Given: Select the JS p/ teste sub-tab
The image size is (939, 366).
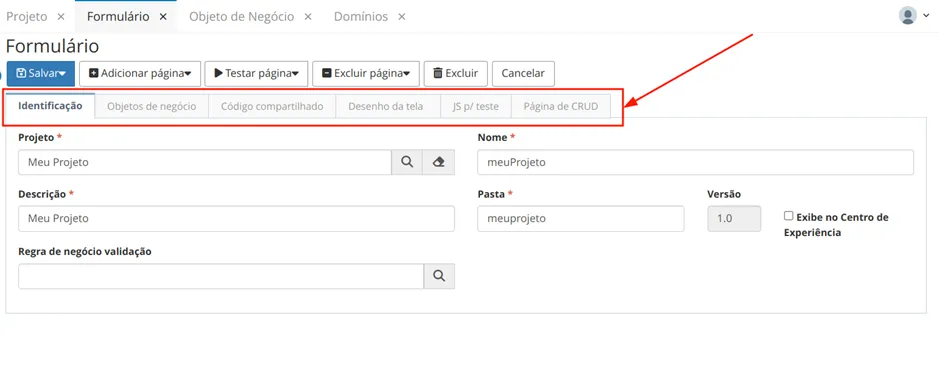Looking at the screenshot, I should 476,107.
